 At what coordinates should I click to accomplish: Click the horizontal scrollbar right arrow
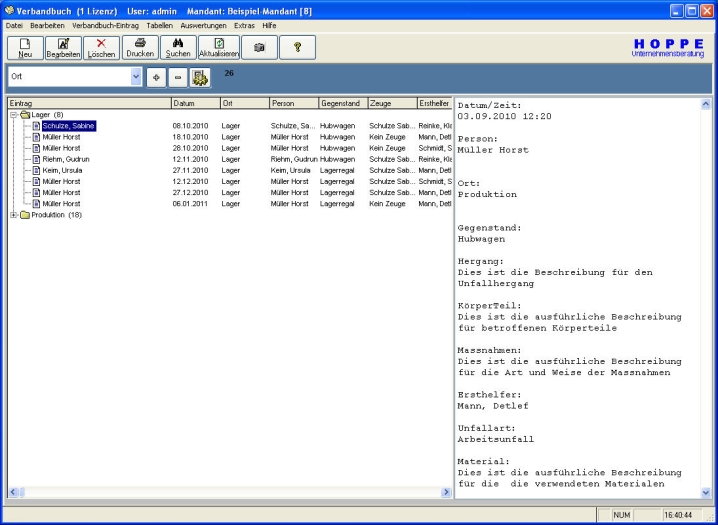click(446, 492)
